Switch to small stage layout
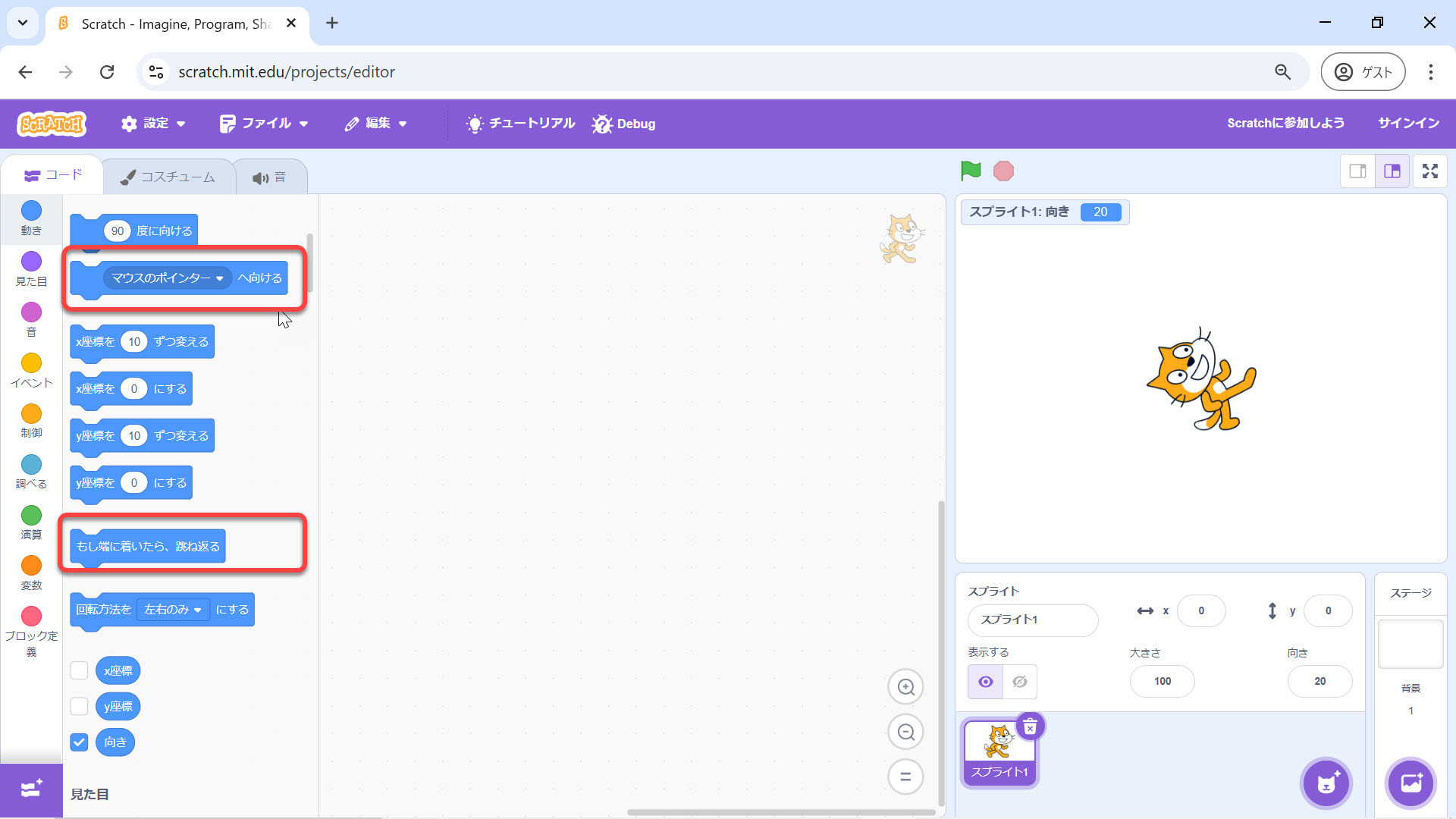 pos(1357,171)
